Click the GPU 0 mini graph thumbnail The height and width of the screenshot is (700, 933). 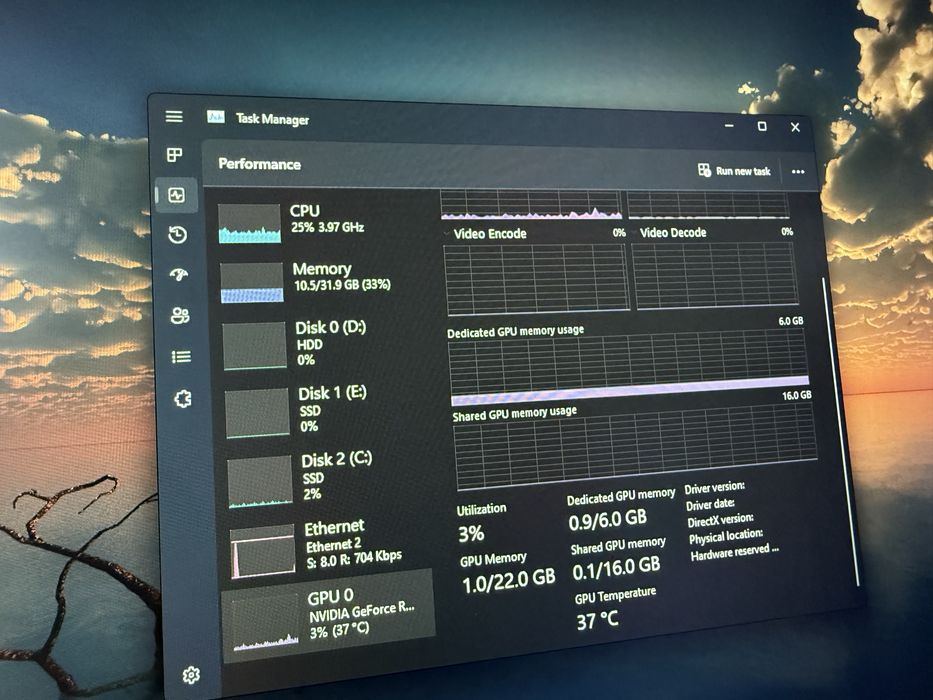click(265, 623)
